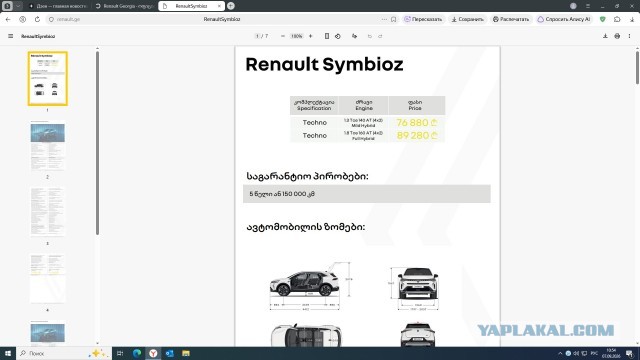
Task: Open the volume control in tray
Action: pyautogui.click(x=576, y=353)
